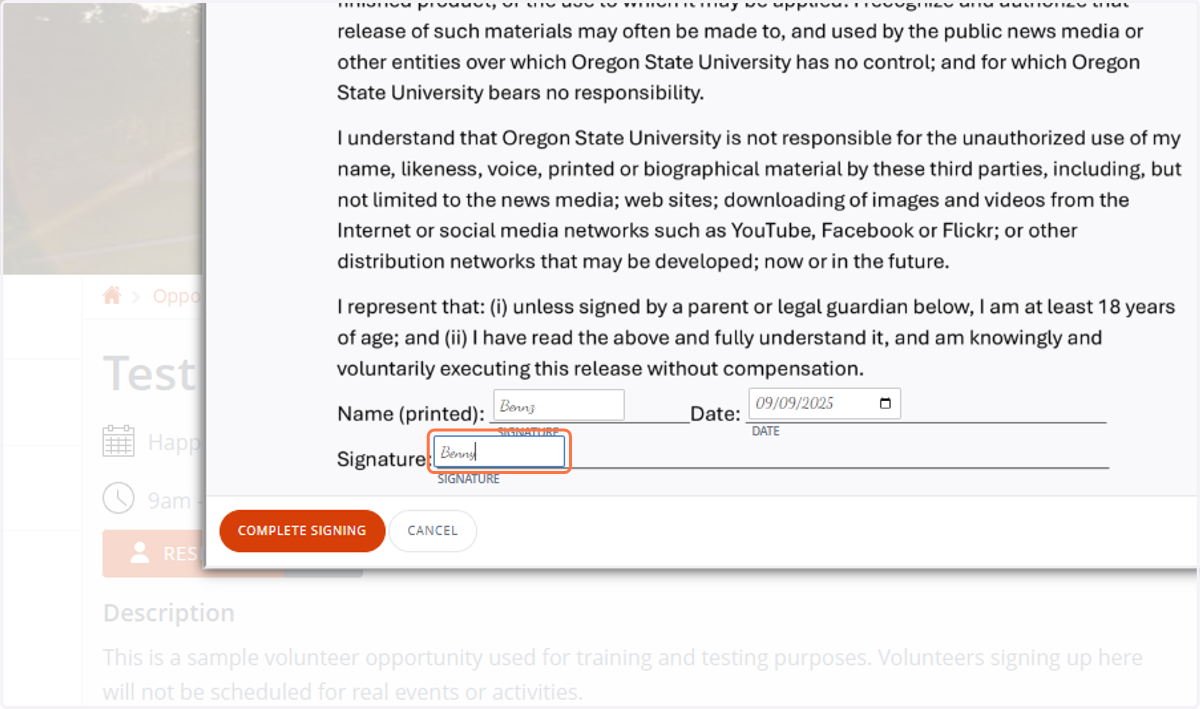
Task: Click the sample volunteer opportunity description text
Action: tap(622, 675)
